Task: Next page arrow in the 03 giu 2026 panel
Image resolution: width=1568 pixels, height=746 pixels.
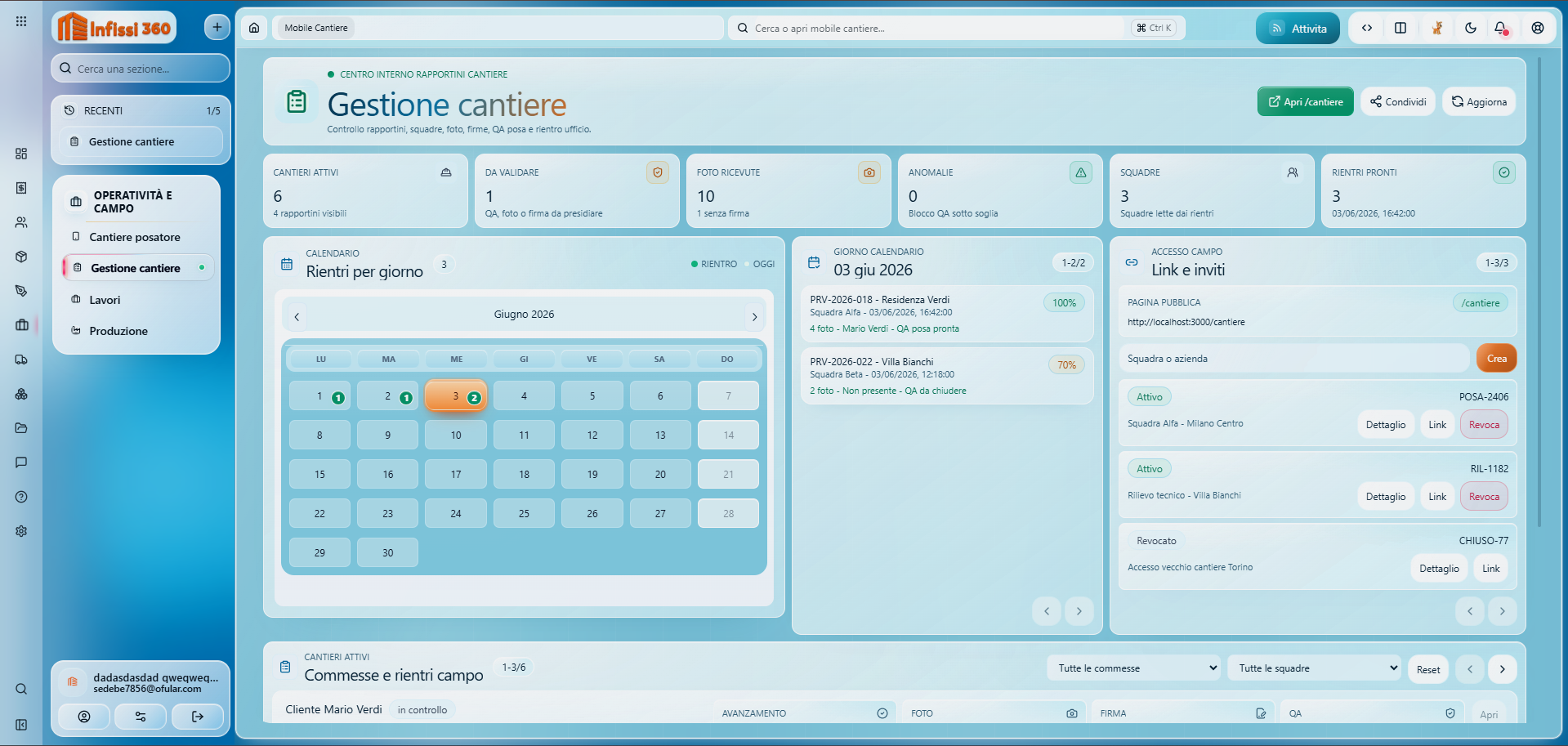Action: click(1079, 611)
